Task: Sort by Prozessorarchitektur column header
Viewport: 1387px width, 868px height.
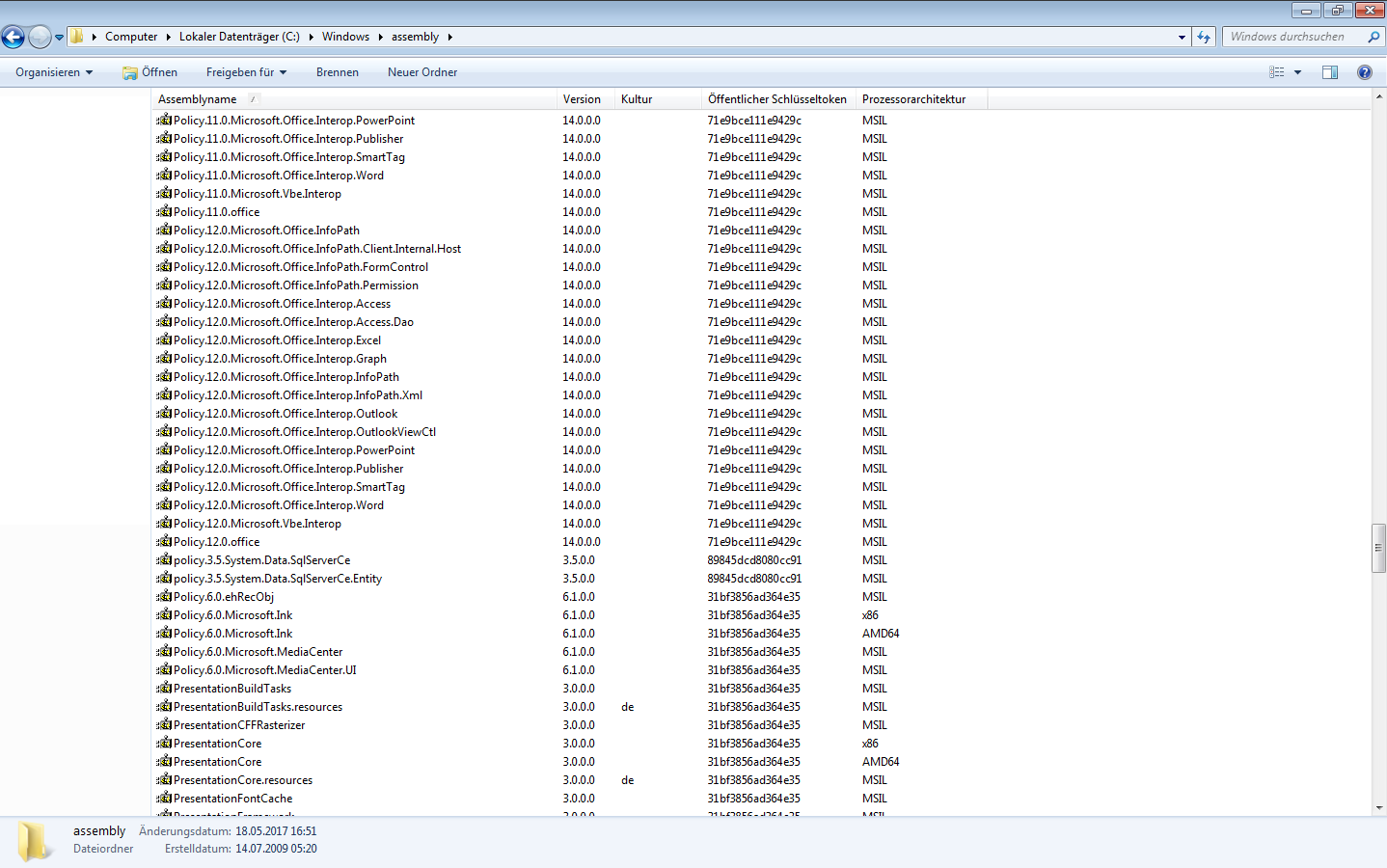Action: tap(921, 99)
